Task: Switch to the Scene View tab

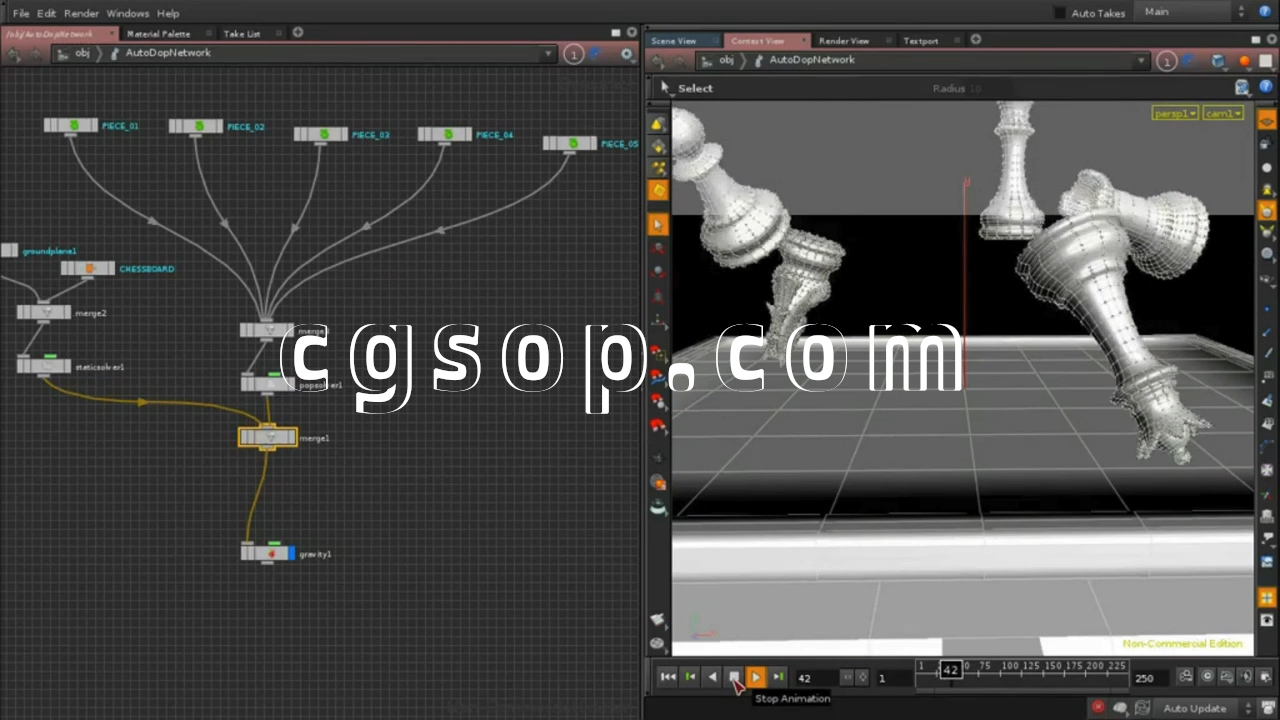Action: [x=673, y=41]
